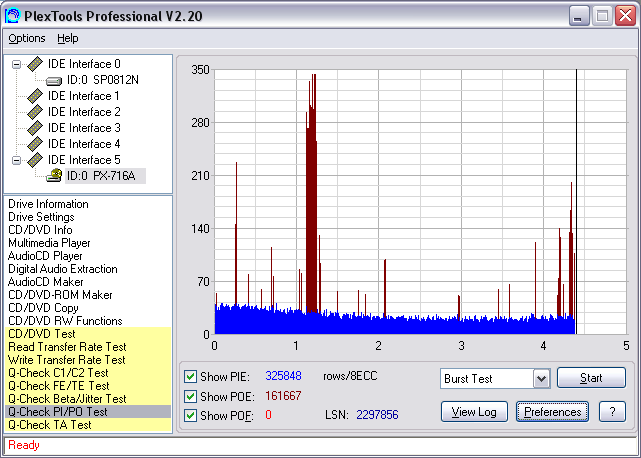Open Read Transfer Rate Test

tap(67, 347)
